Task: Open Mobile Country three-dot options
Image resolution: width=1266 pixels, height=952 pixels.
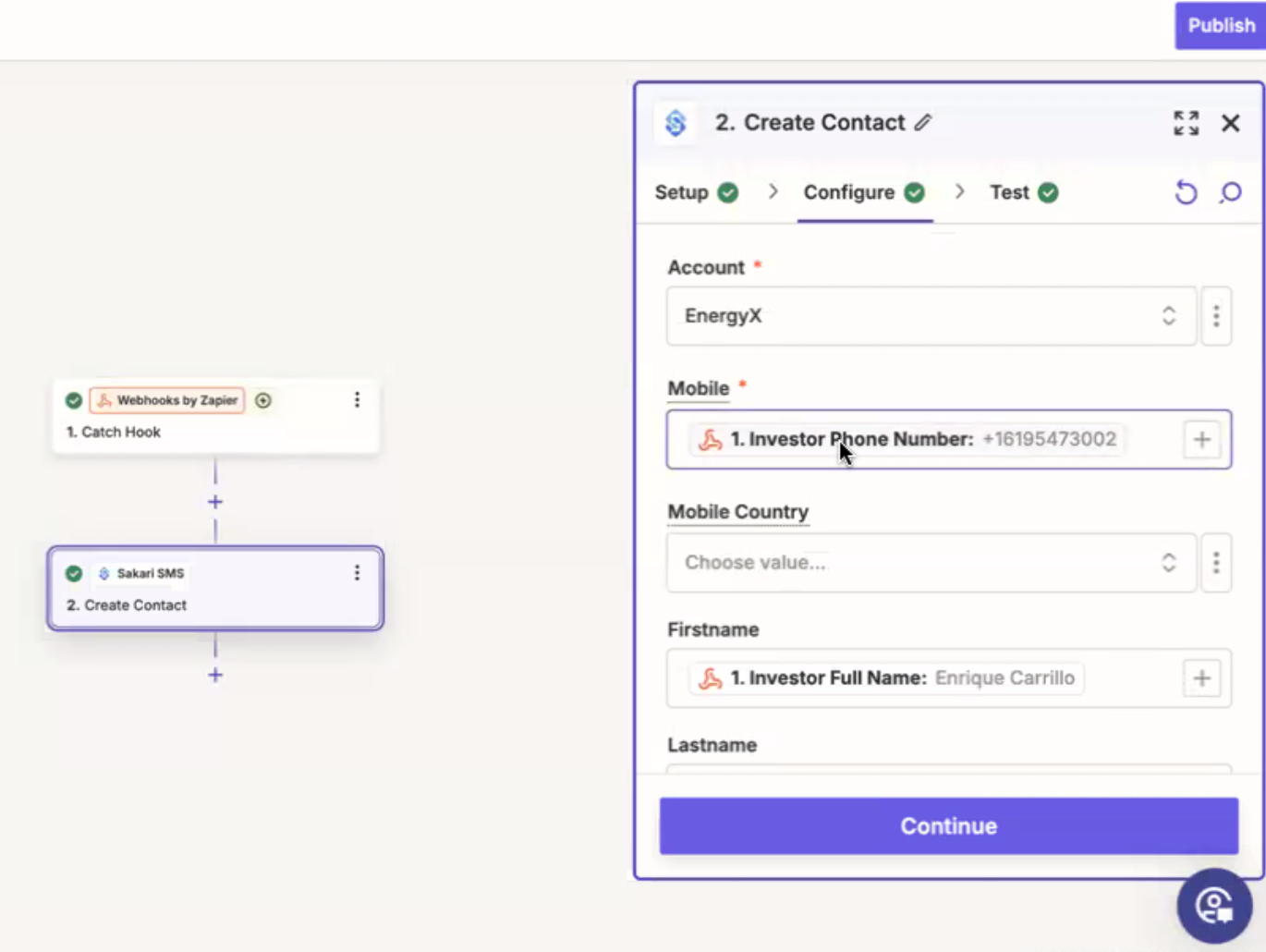Action: tap(1216, 562)
